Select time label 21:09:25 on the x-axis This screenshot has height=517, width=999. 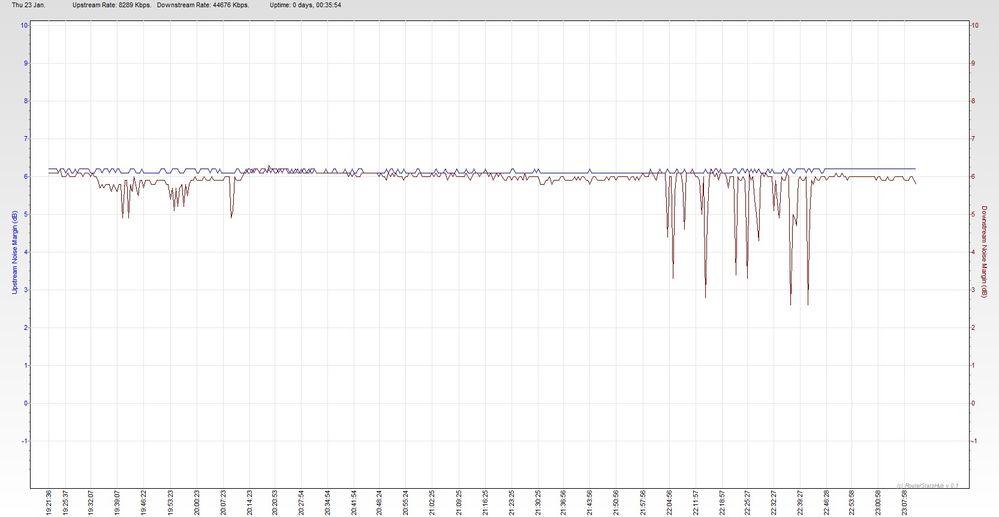coord(458,502)
